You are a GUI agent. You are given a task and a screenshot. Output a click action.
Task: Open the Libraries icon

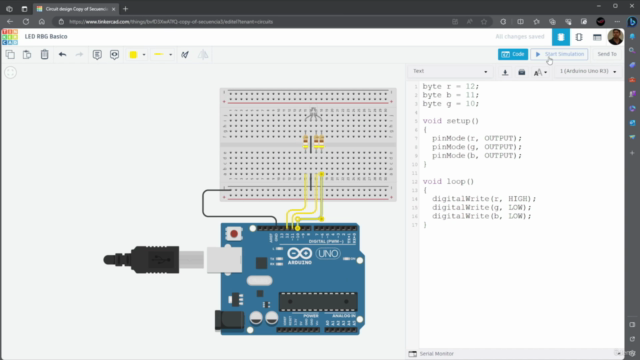[522, 72]
